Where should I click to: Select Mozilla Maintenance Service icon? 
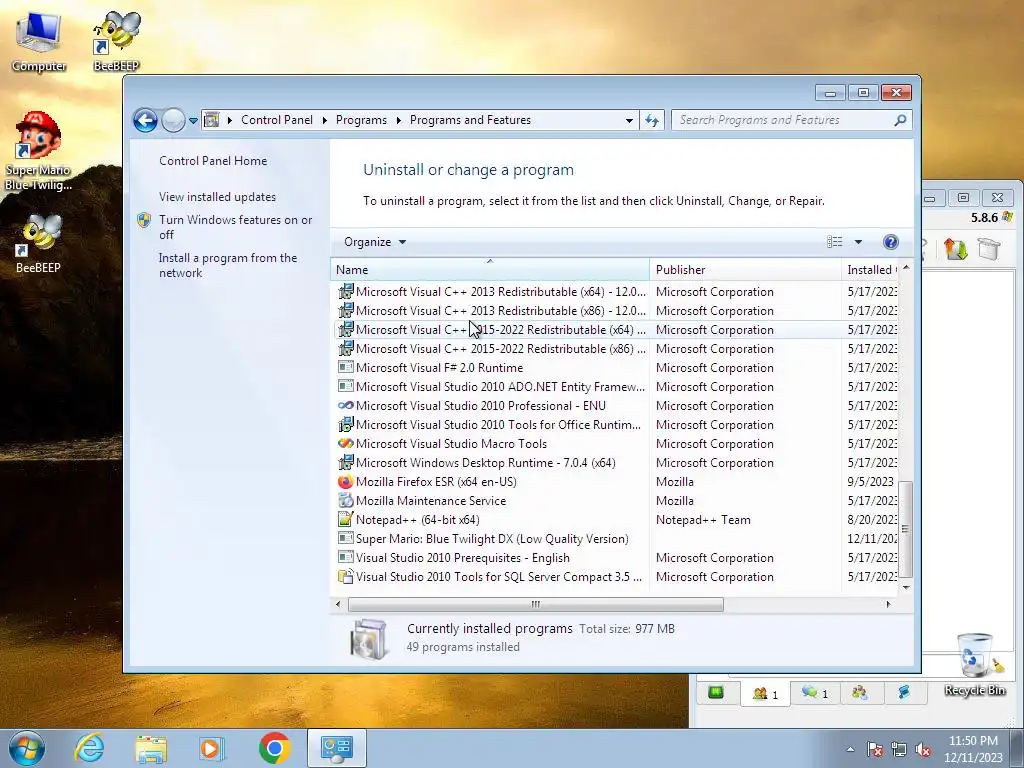pos(345,501)
